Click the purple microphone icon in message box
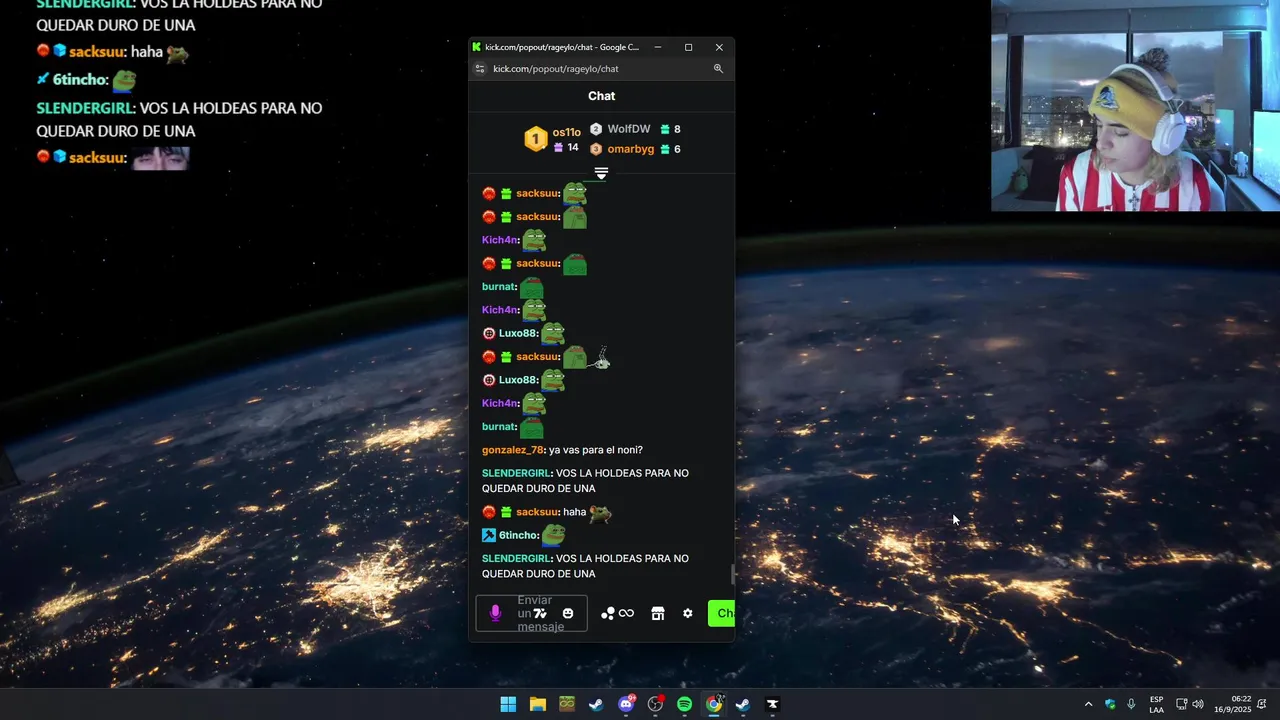Screen dimensions: 1280x720 tap(495, 613)
